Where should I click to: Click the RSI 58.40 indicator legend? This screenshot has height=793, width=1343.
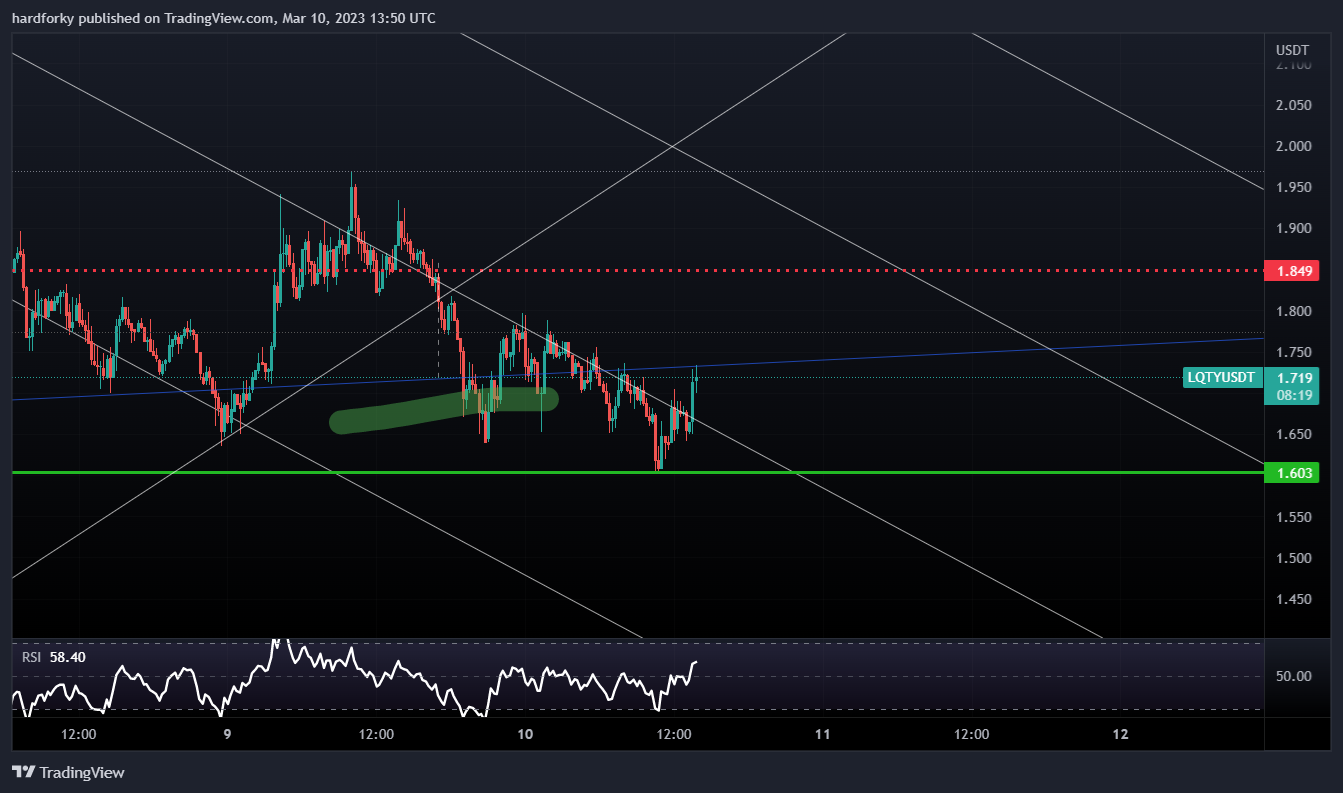(56, 656)
